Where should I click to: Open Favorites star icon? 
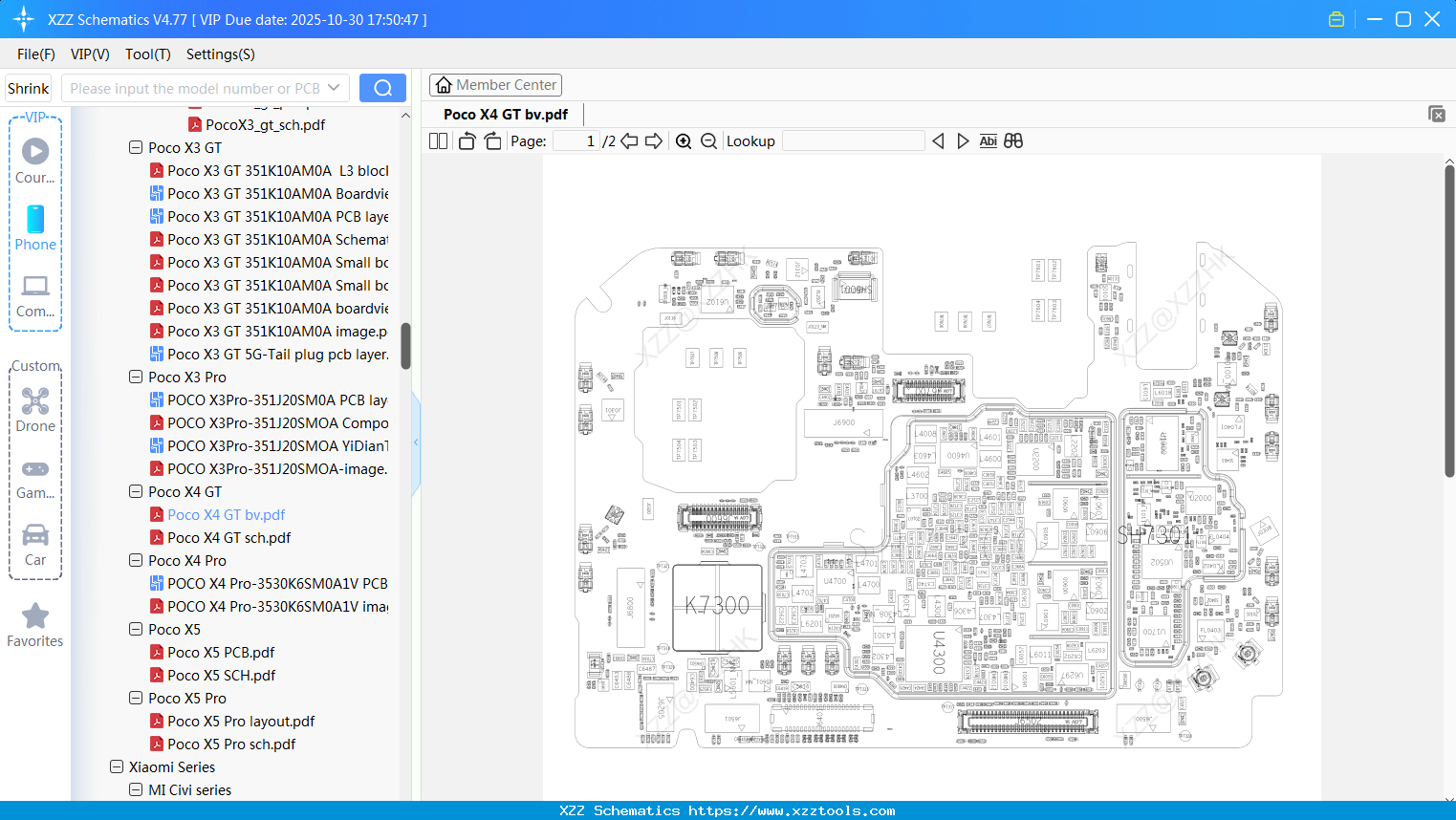[35, 616]
